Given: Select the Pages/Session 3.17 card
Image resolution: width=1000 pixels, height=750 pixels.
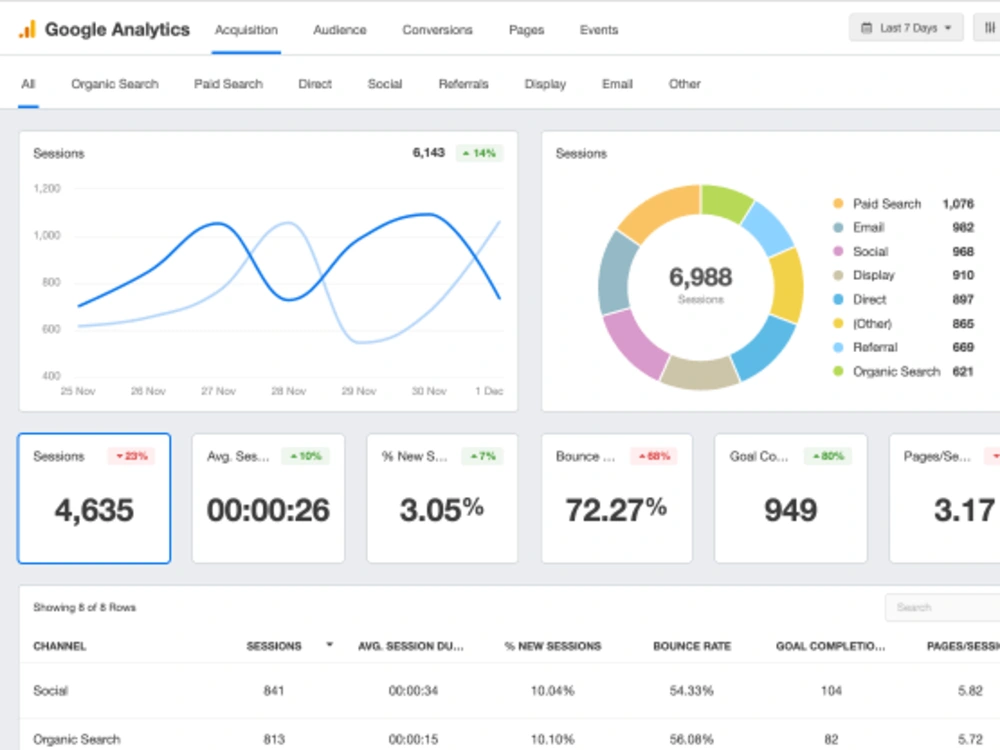Looking at the screenshot, I should pos(945,498).
